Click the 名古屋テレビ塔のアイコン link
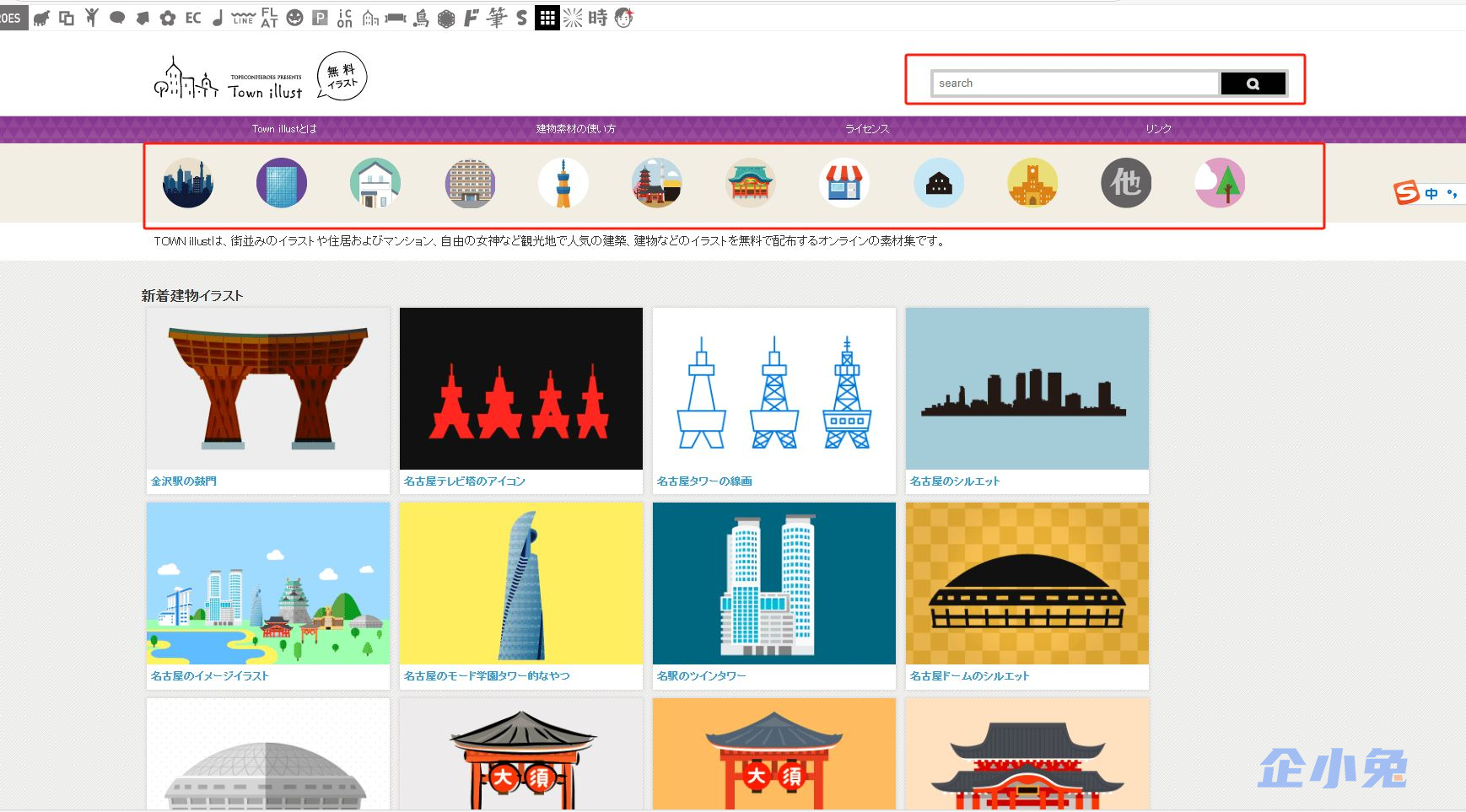Image resolution: width=1466 pixels, height=812 pixels. click(x=465, y=481)
